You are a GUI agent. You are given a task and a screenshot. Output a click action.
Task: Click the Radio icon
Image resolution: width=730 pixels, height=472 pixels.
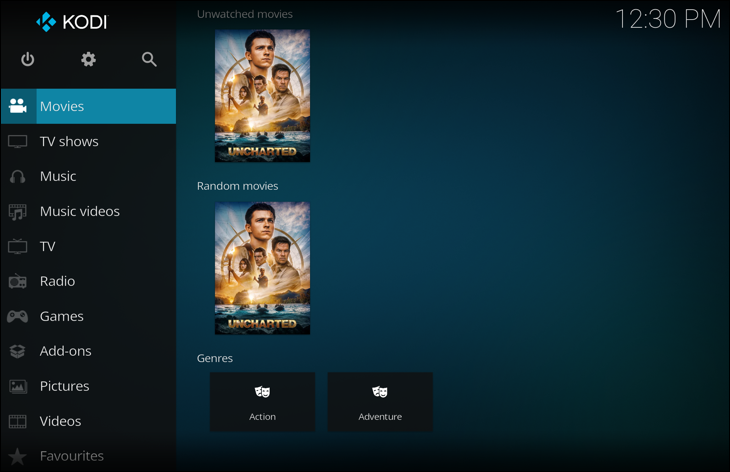point(18,281)
